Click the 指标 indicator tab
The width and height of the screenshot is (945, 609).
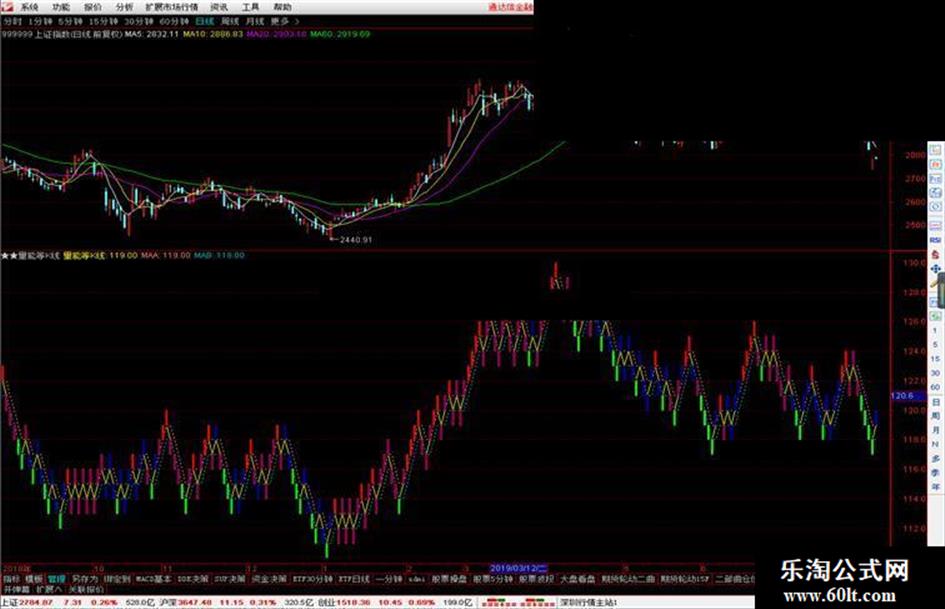pos(11,579)
